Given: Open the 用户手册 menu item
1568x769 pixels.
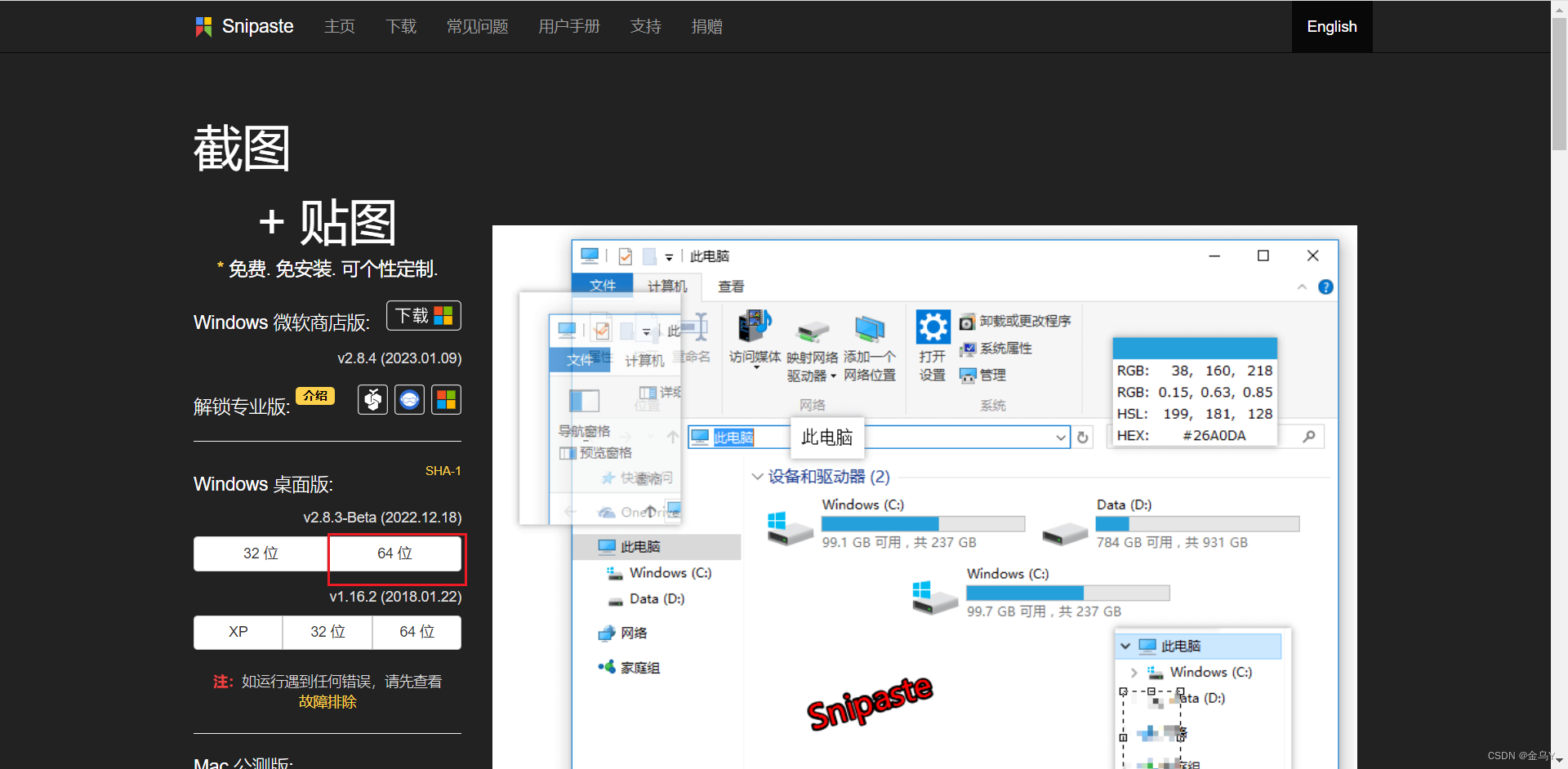Looking at the screenshot, I should pyautogui.click(x=569, y=26).
